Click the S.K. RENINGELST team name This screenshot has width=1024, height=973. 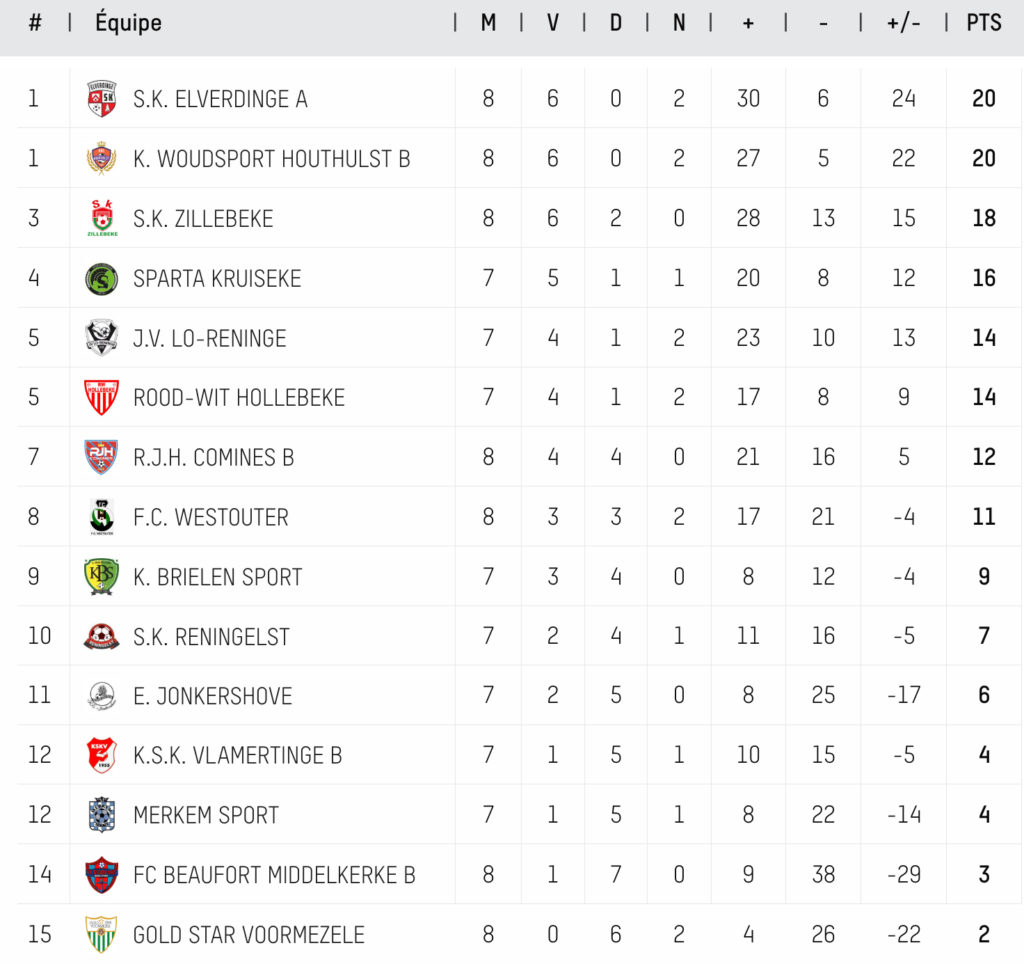211,636
